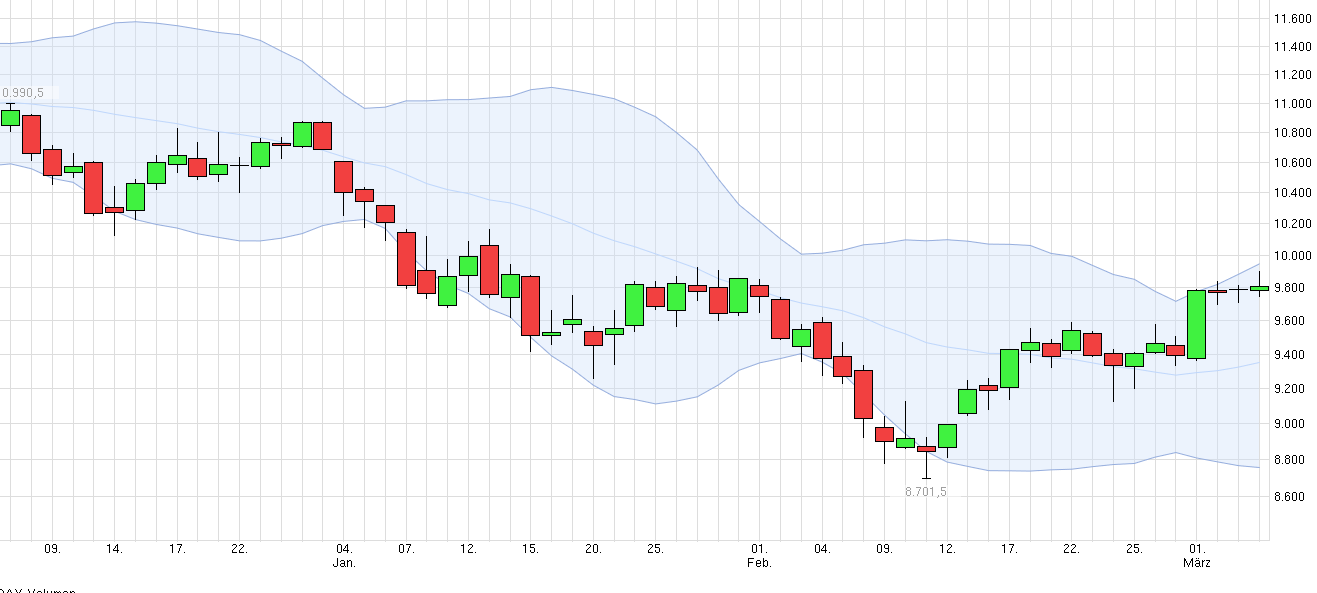This screenshot has height=593, width=1317.
Task: Click the 01. date above Feb.
Action: pos(759,549)
